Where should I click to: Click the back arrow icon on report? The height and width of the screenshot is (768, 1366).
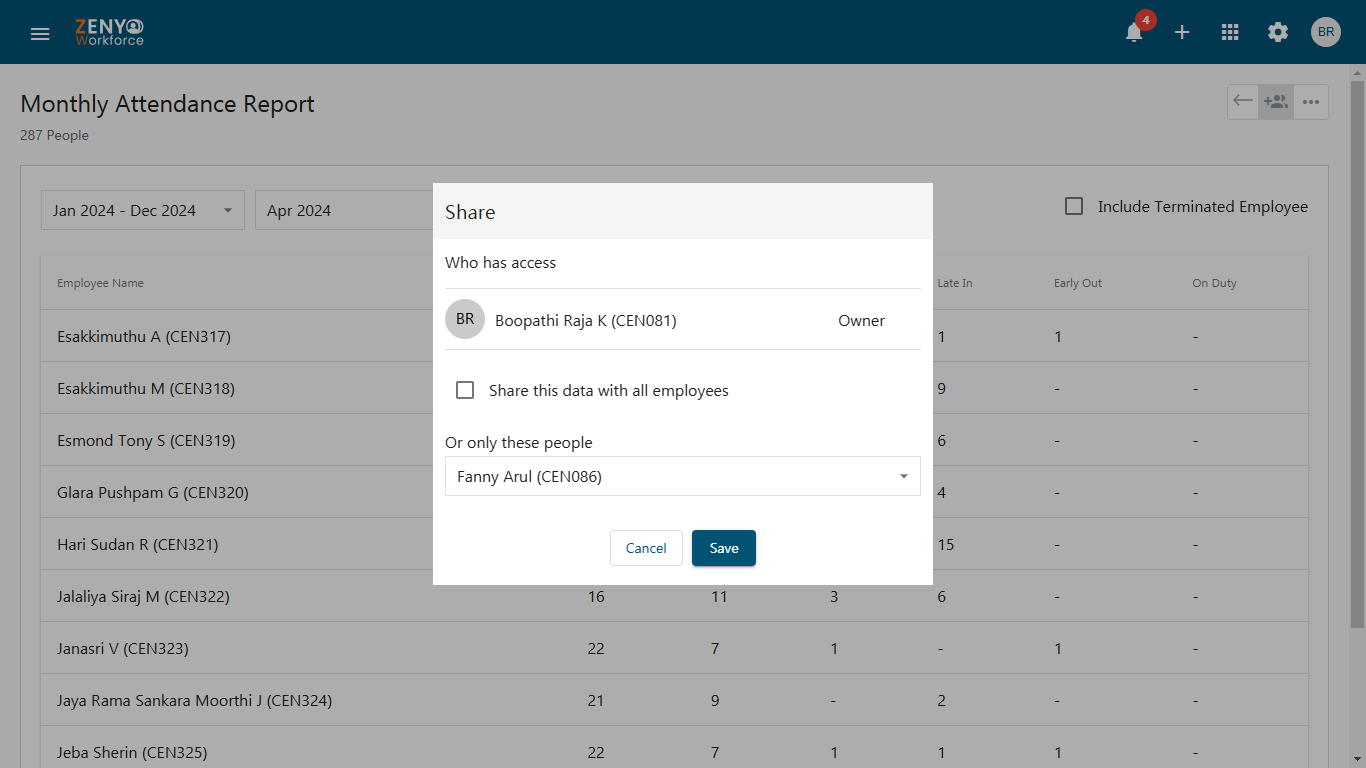tap(1243, 101)
